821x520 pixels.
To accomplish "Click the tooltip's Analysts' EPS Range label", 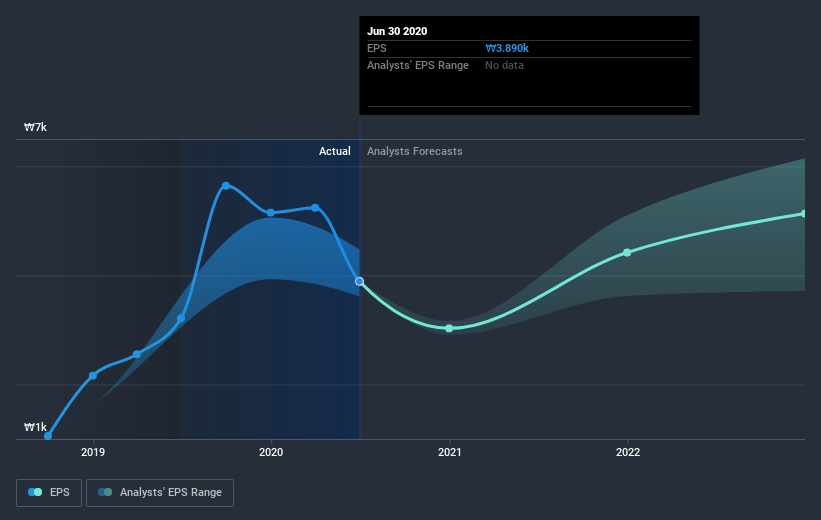I will pos(418,65).
